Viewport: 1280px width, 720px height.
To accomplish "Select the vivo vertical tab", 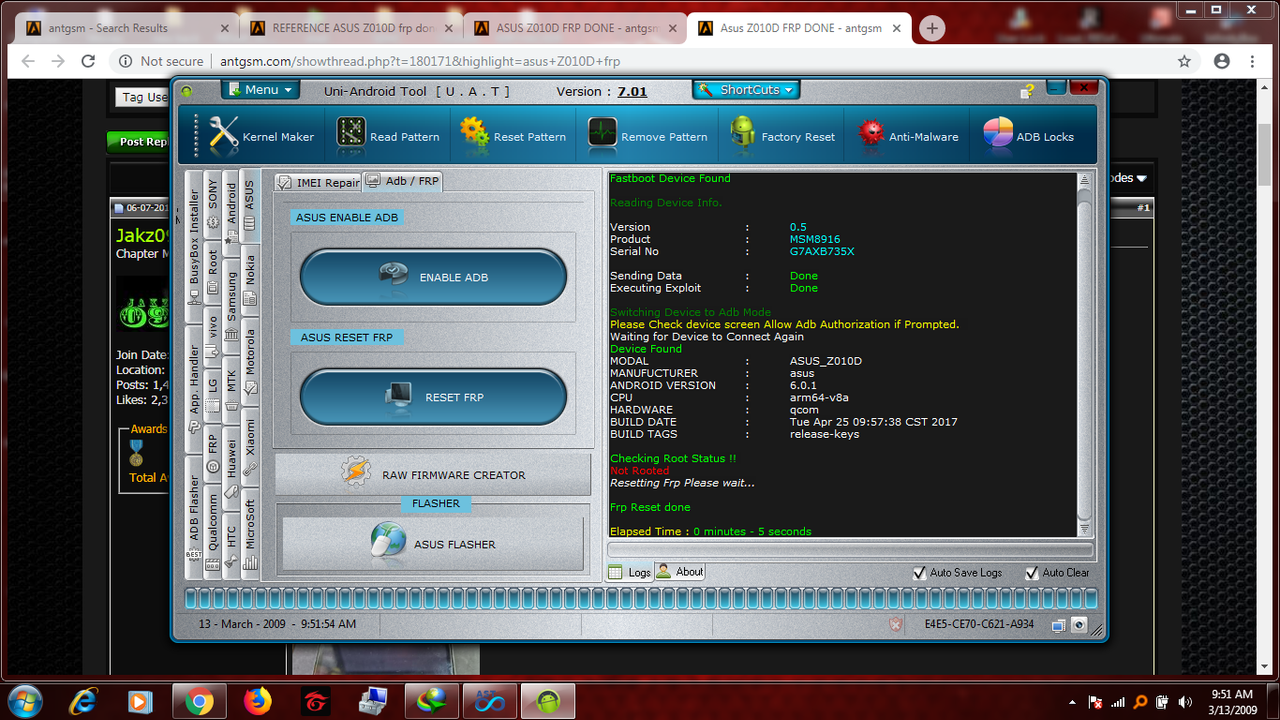I will 212,336.
